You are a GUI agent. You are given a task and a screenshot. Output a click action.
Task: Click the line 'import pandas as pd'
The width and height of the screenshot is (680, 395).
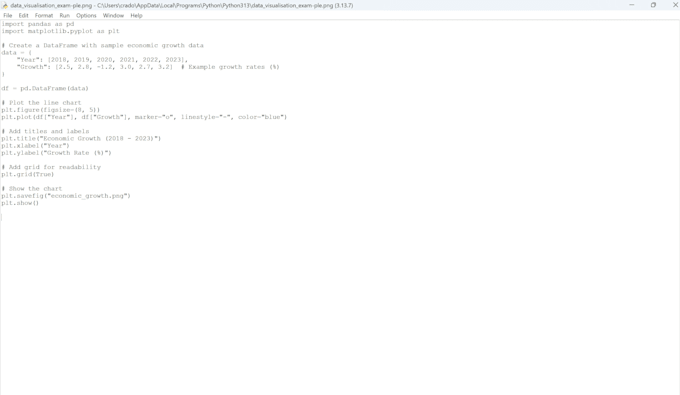click(x=38, y=24)
